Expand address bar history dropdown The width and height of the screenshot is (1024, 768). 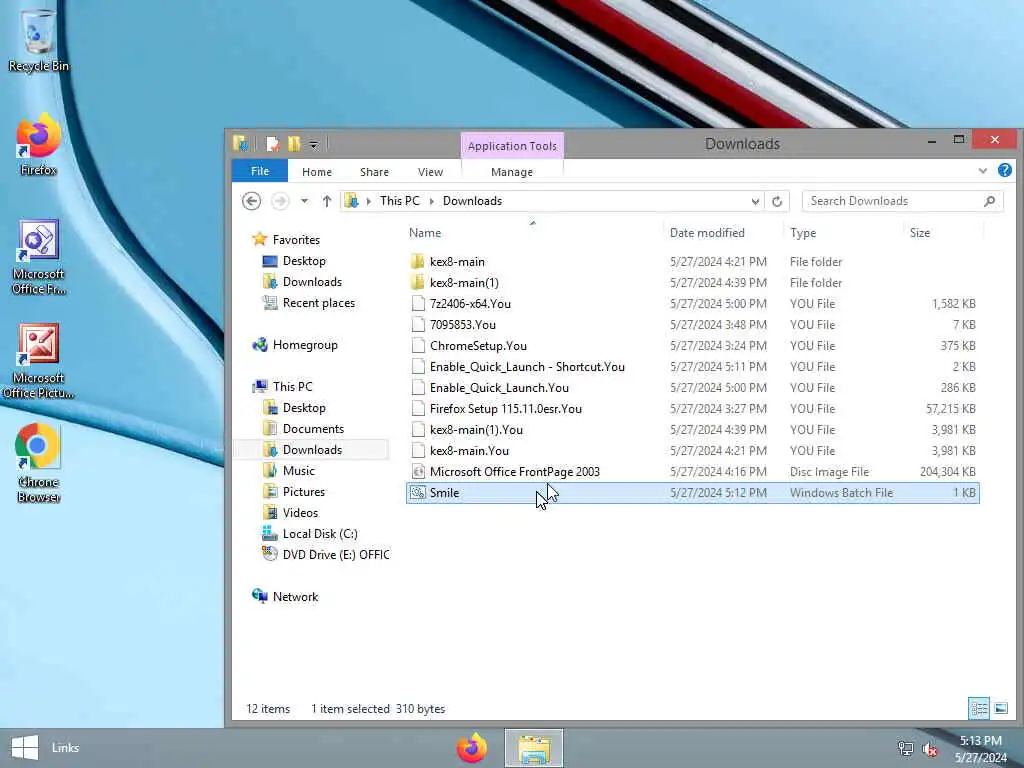coord(755,201)
